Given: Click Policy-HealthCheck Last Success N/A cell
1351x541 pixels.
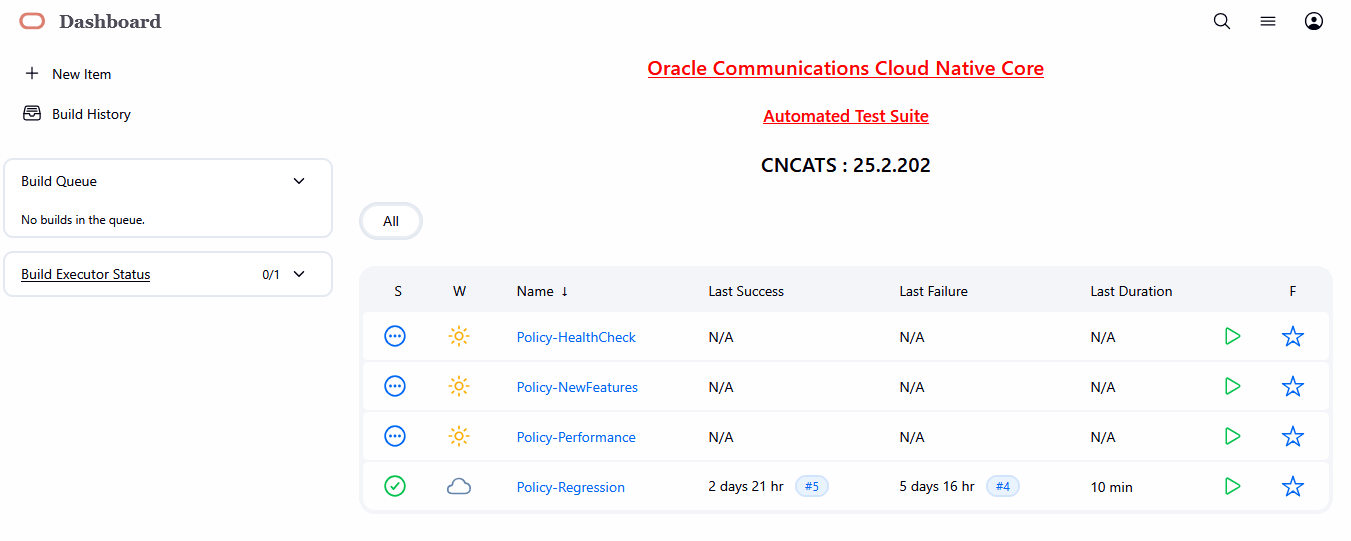Looking at the screenshot, I should 721,337.
